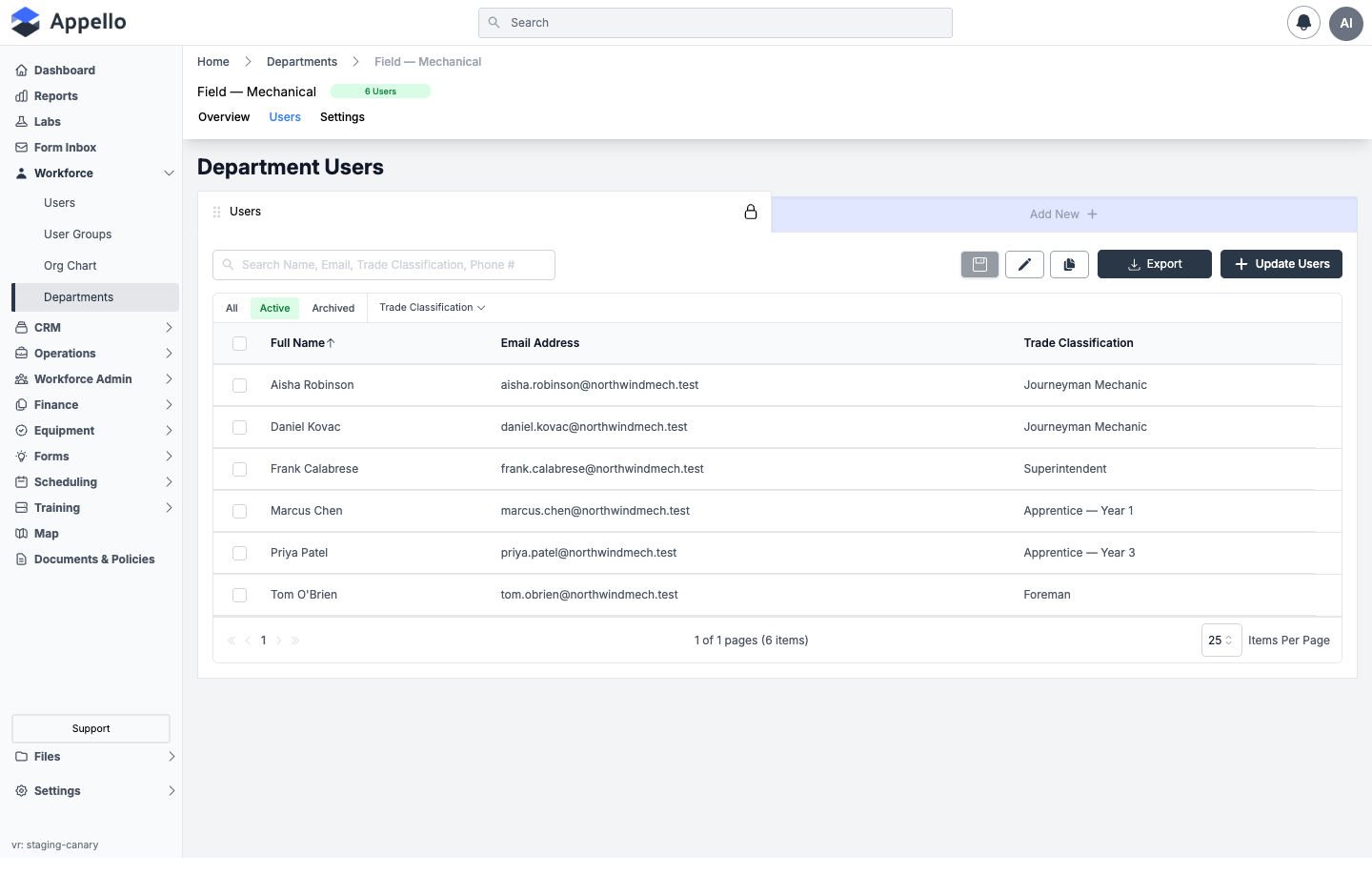Expand the CRM sidebar section
The width and height of the screenshot is (1372, 875).
point(169,328)
